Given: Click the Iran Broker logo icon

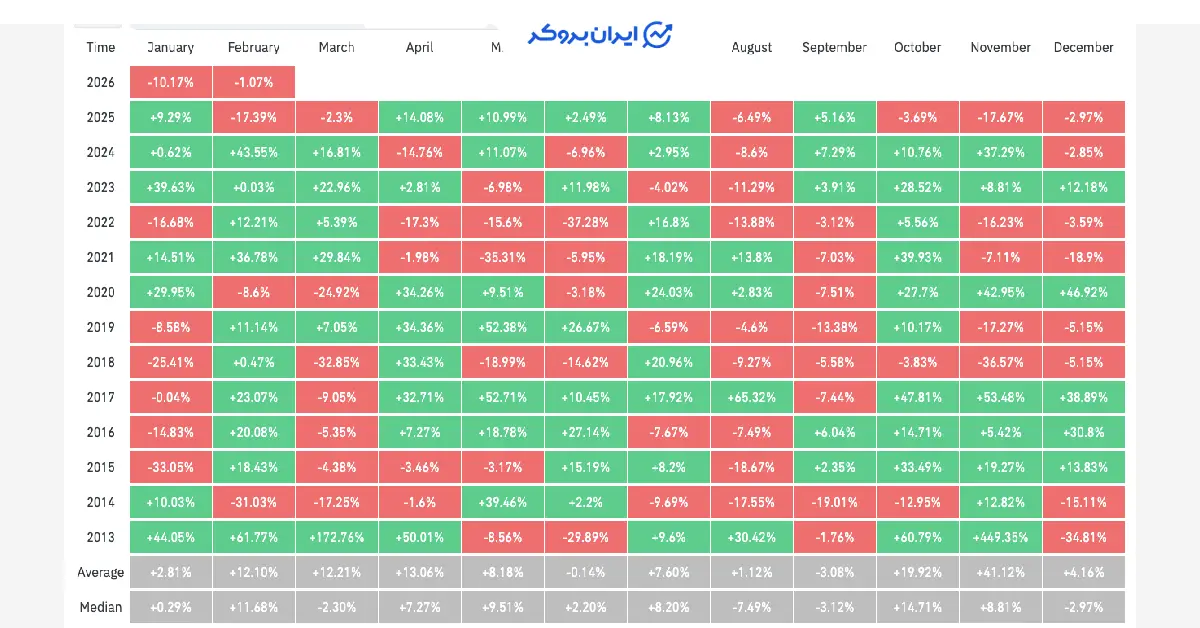Looking at the screenshot, I should click(657, 35).
